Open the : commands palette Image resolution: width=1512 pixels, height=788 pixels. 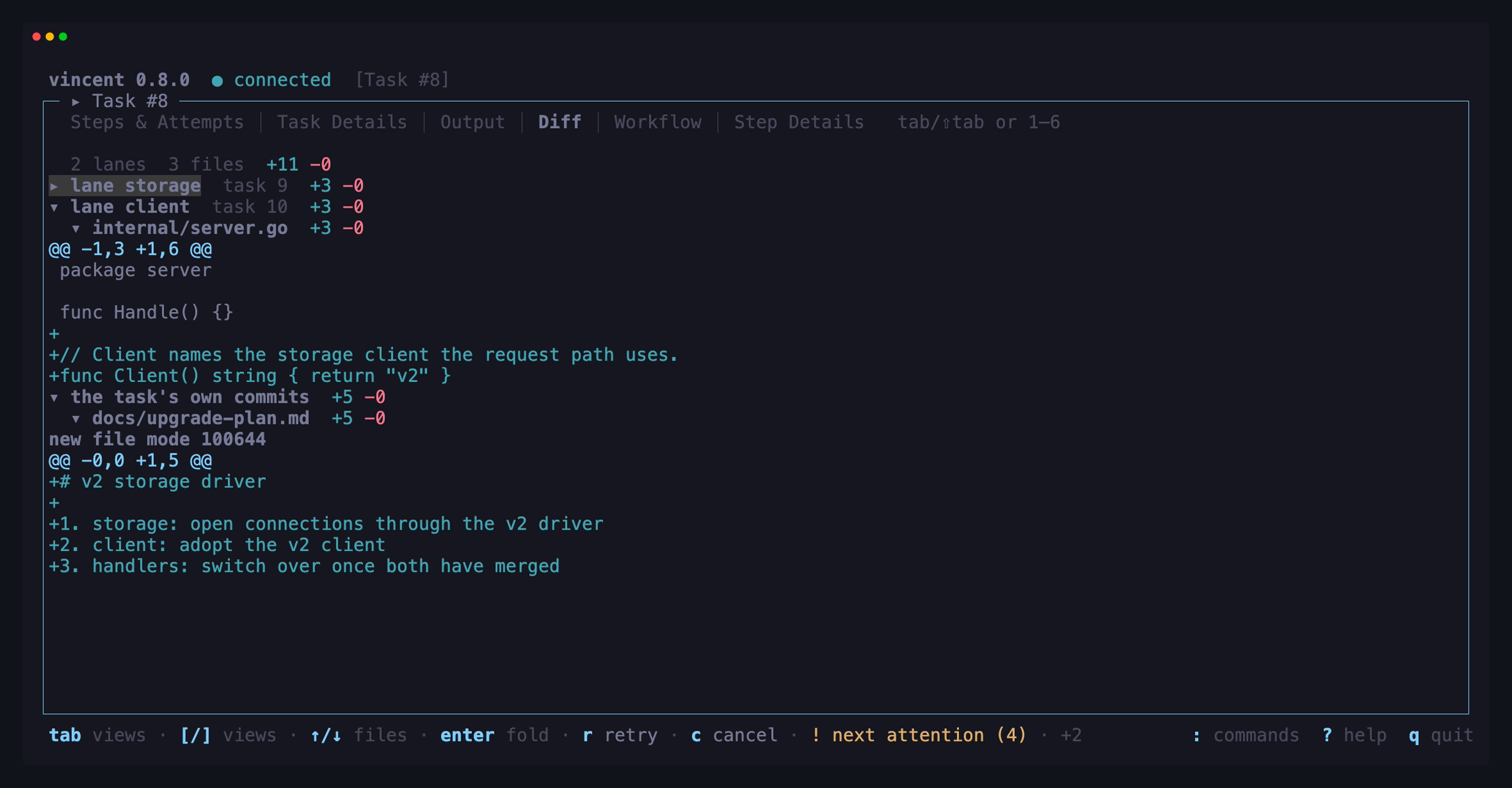1246,735
